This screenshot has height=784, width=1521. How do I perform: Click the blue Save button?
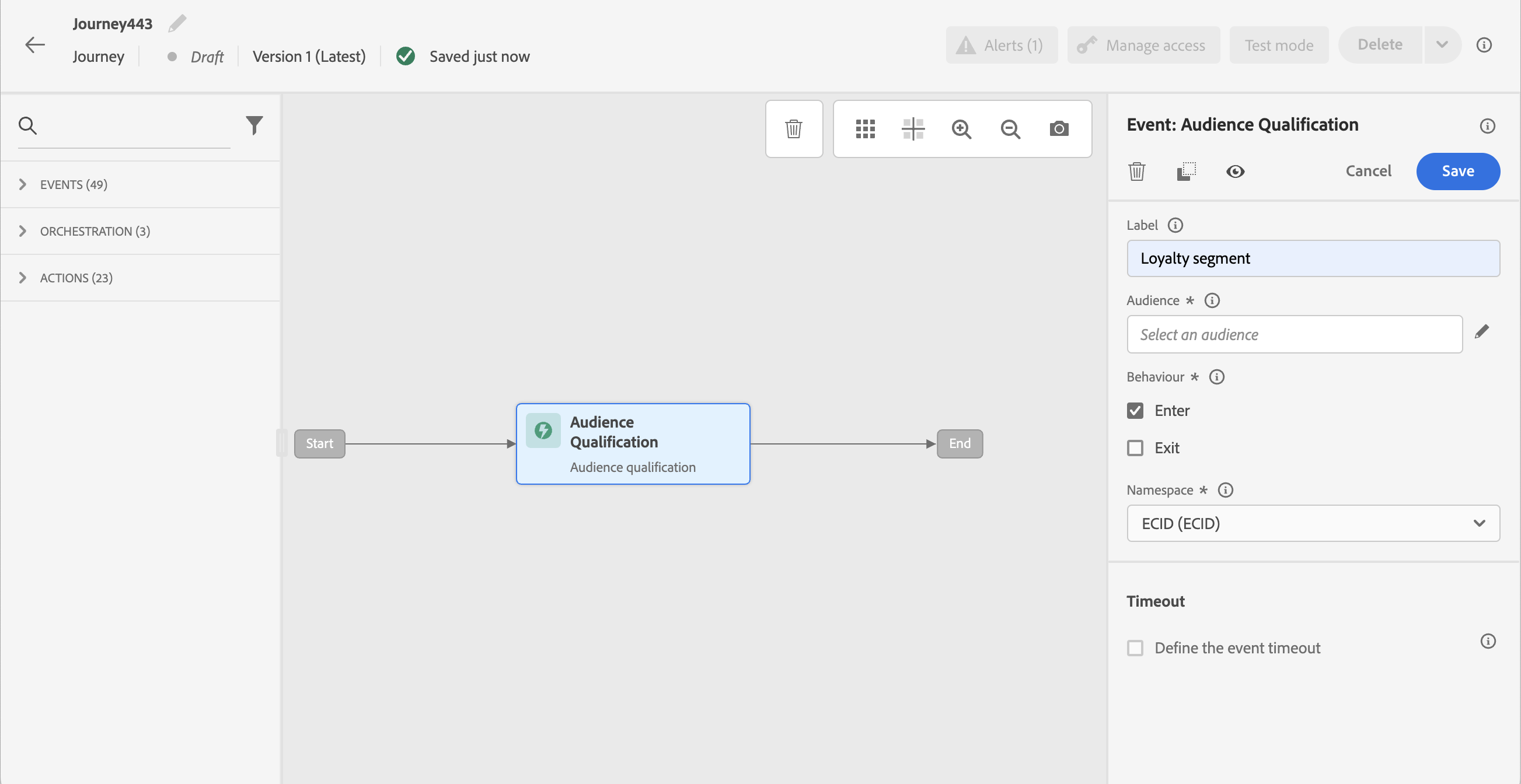(x=1457, y=171)
